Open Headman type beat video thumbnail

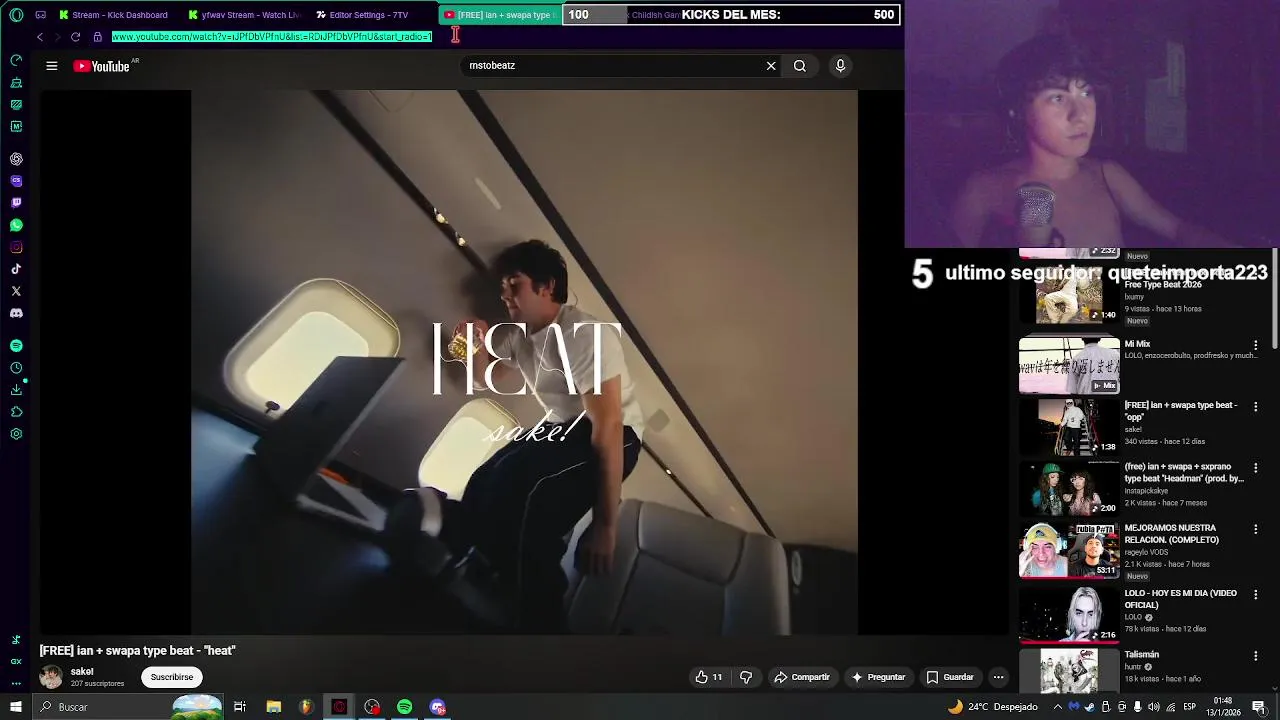click(x=1069, y=488)
